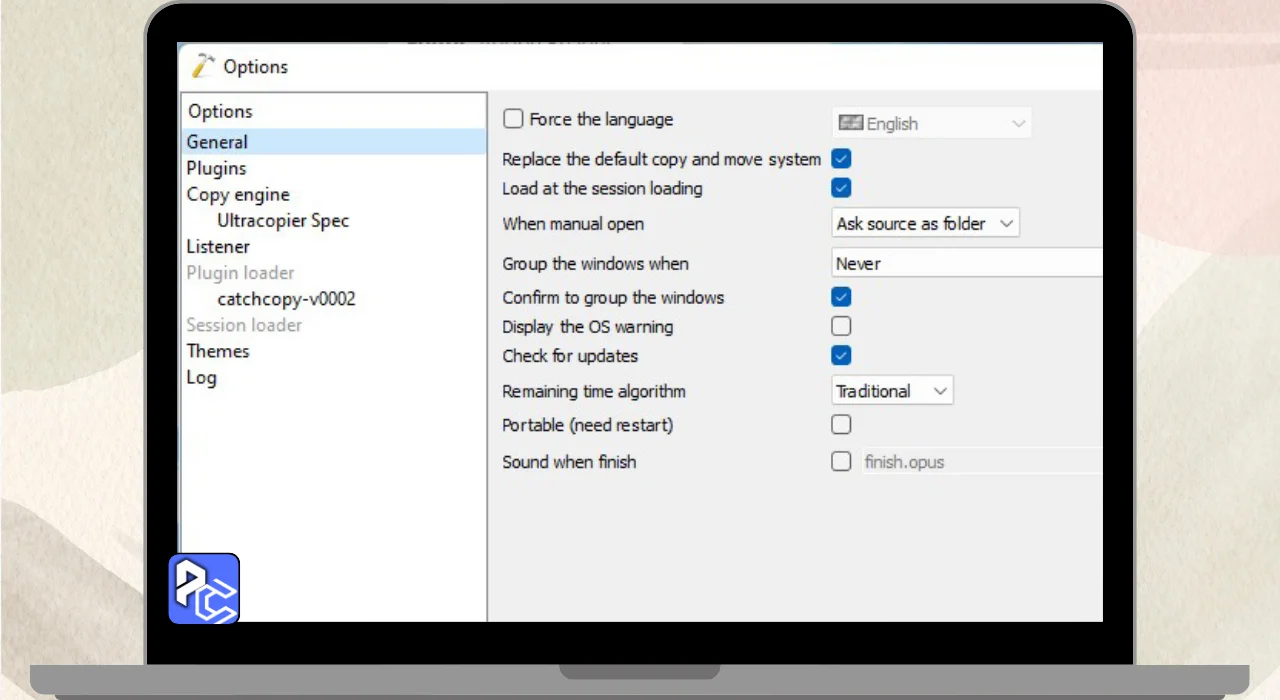Open the When manual open dropdown
Image resolution: width=1280 pixels, height=700 pixels.
[925, 224]
